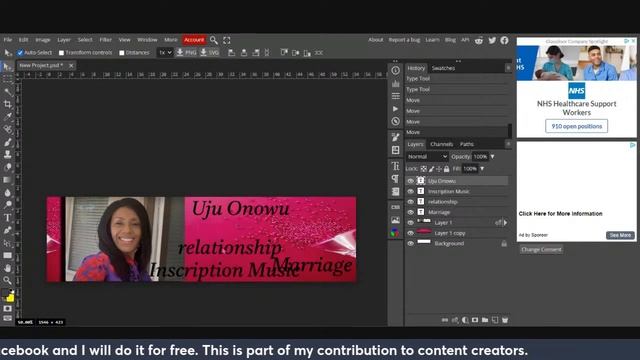This screenshot has width=640, height=360.
Task: Click the 910 open positions ad button
Action: click(x=576, y=126)
